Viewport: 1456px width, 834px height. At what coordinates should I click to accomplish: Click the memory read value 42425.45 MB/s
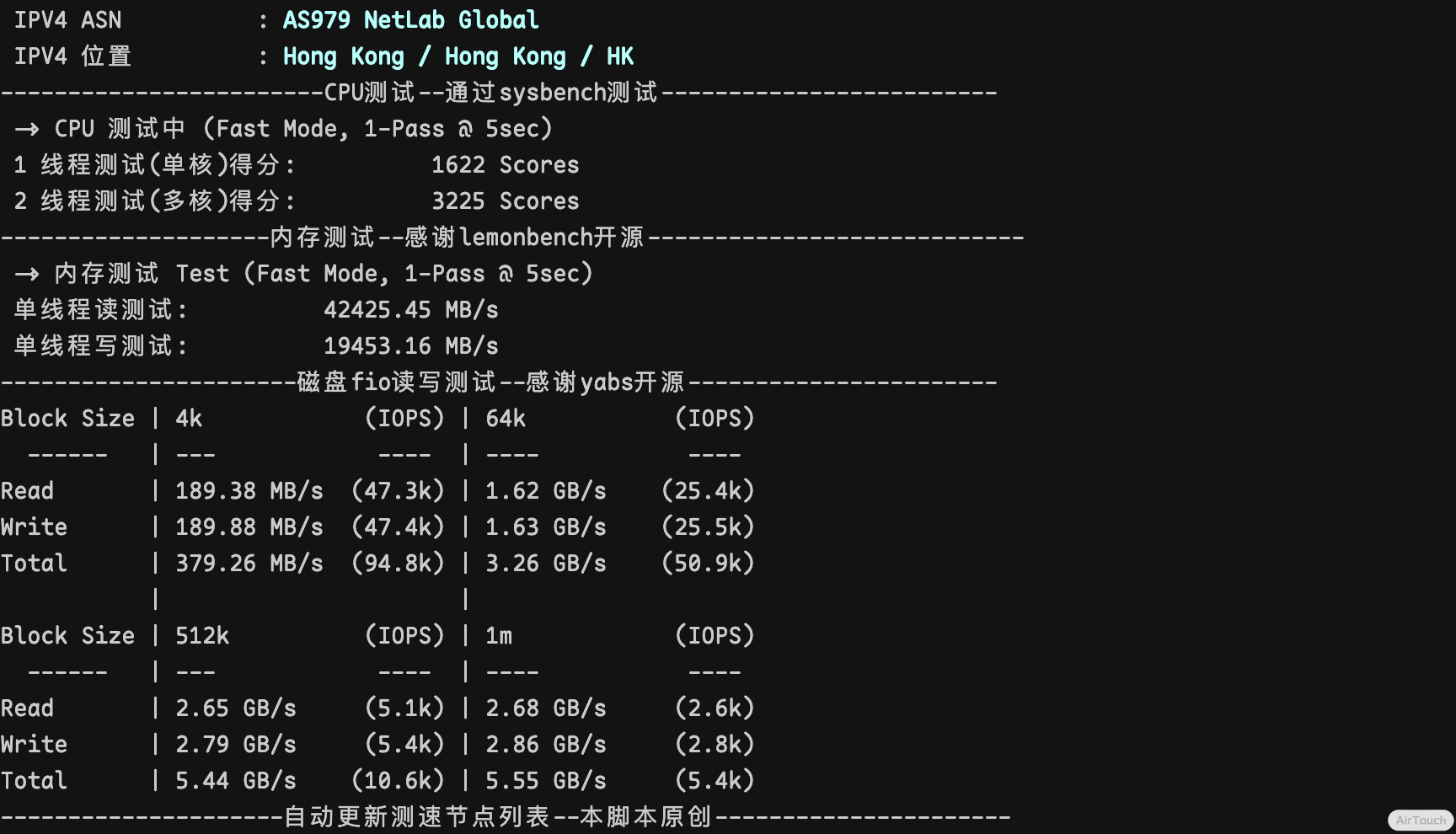(410, 310)
